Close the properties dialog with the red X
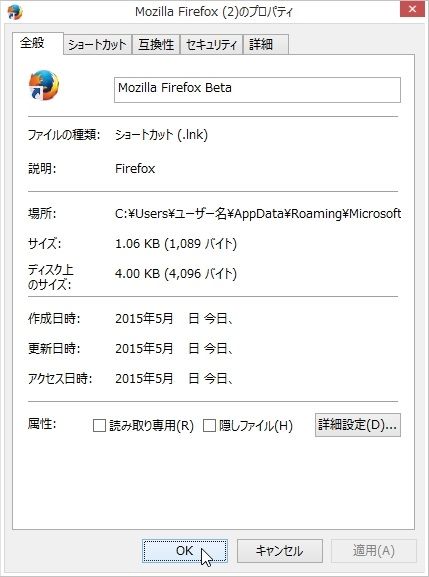Screen dimensions: 429x577 [412, 9]
